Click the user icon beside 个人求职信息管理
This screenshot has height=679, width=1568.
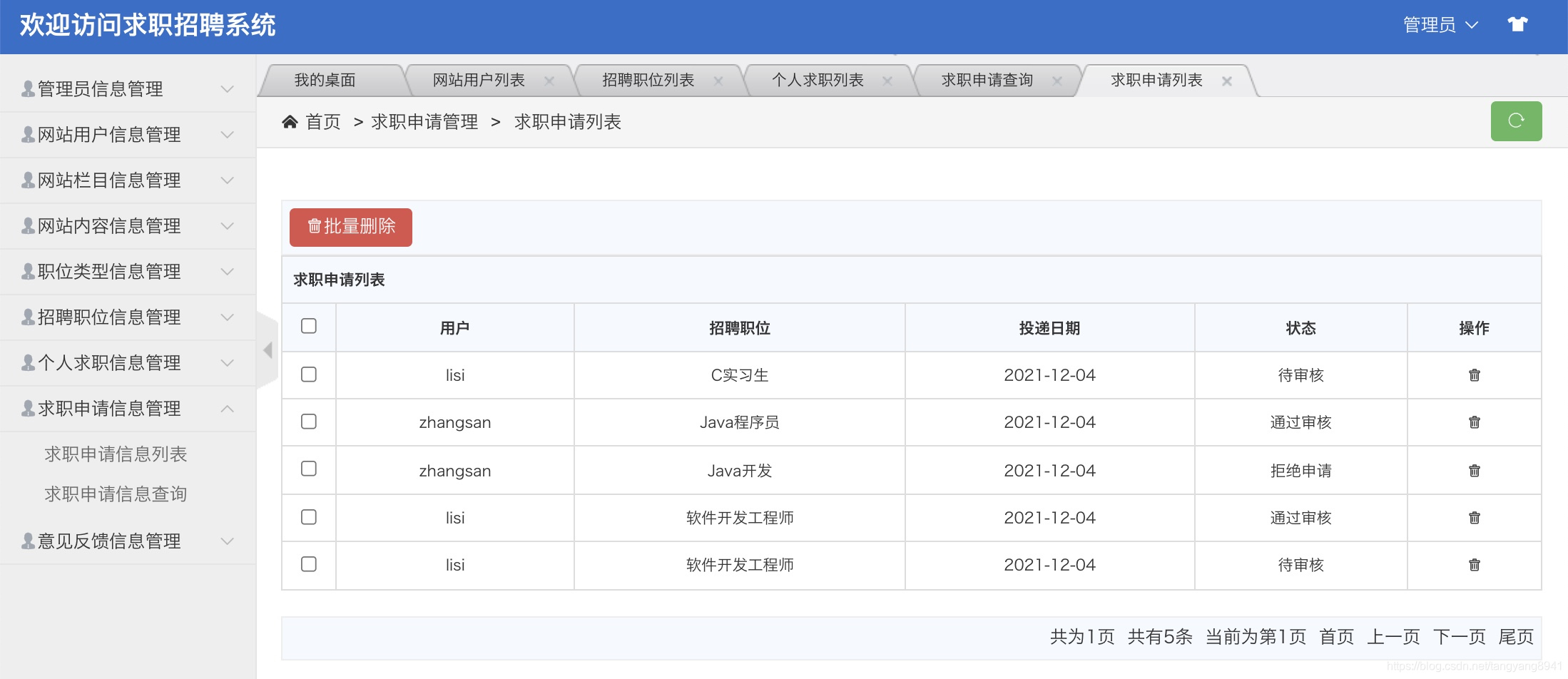coord(29,362)
